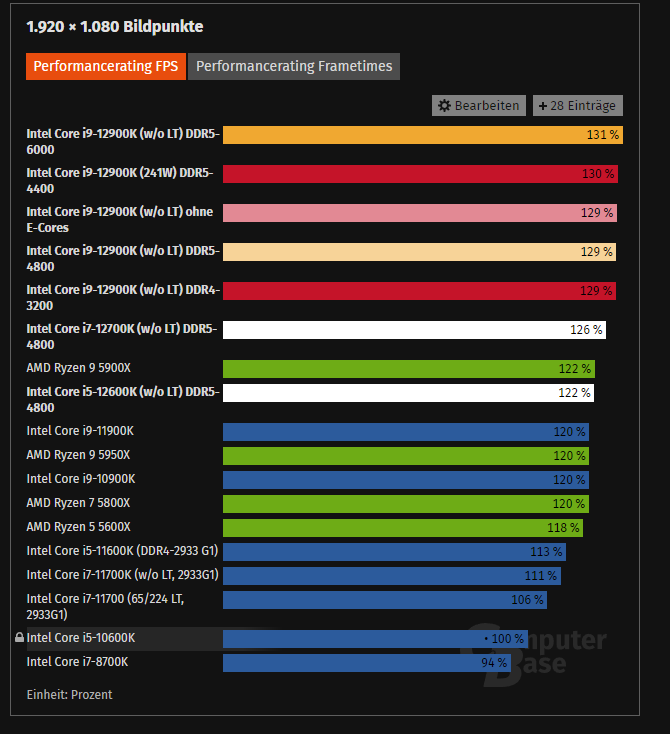Click the gear icon in Bearbeiten

tap(444, 106)
